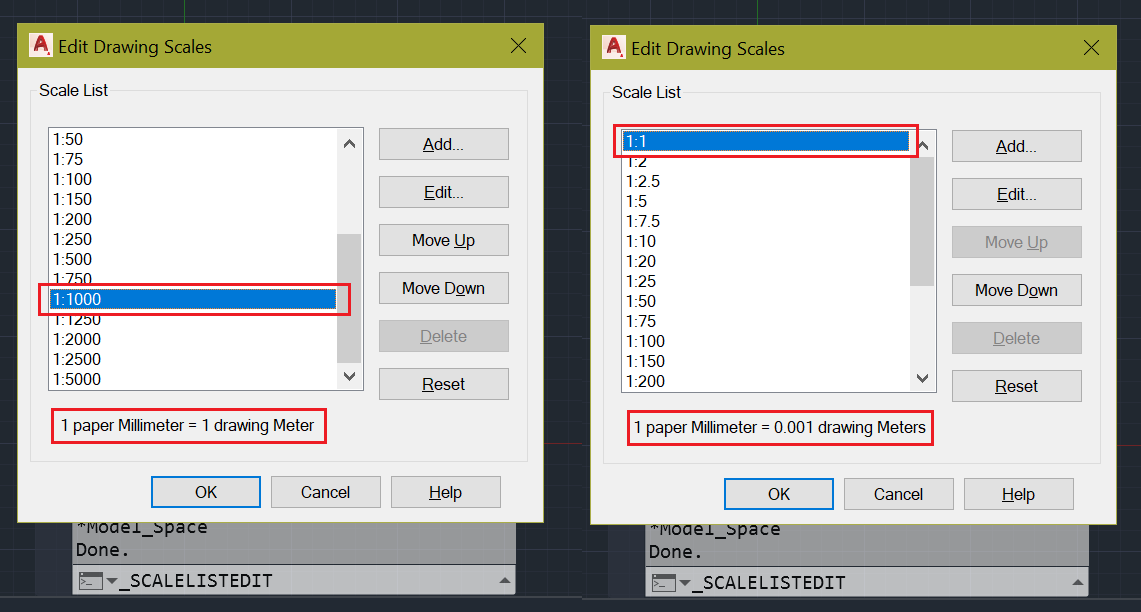Image resolution: width=1141 pixels, height=612 pixels.
Task: Click the AutoCAD logo in the left dialog's title bar
Action: [x=41, y=45]
